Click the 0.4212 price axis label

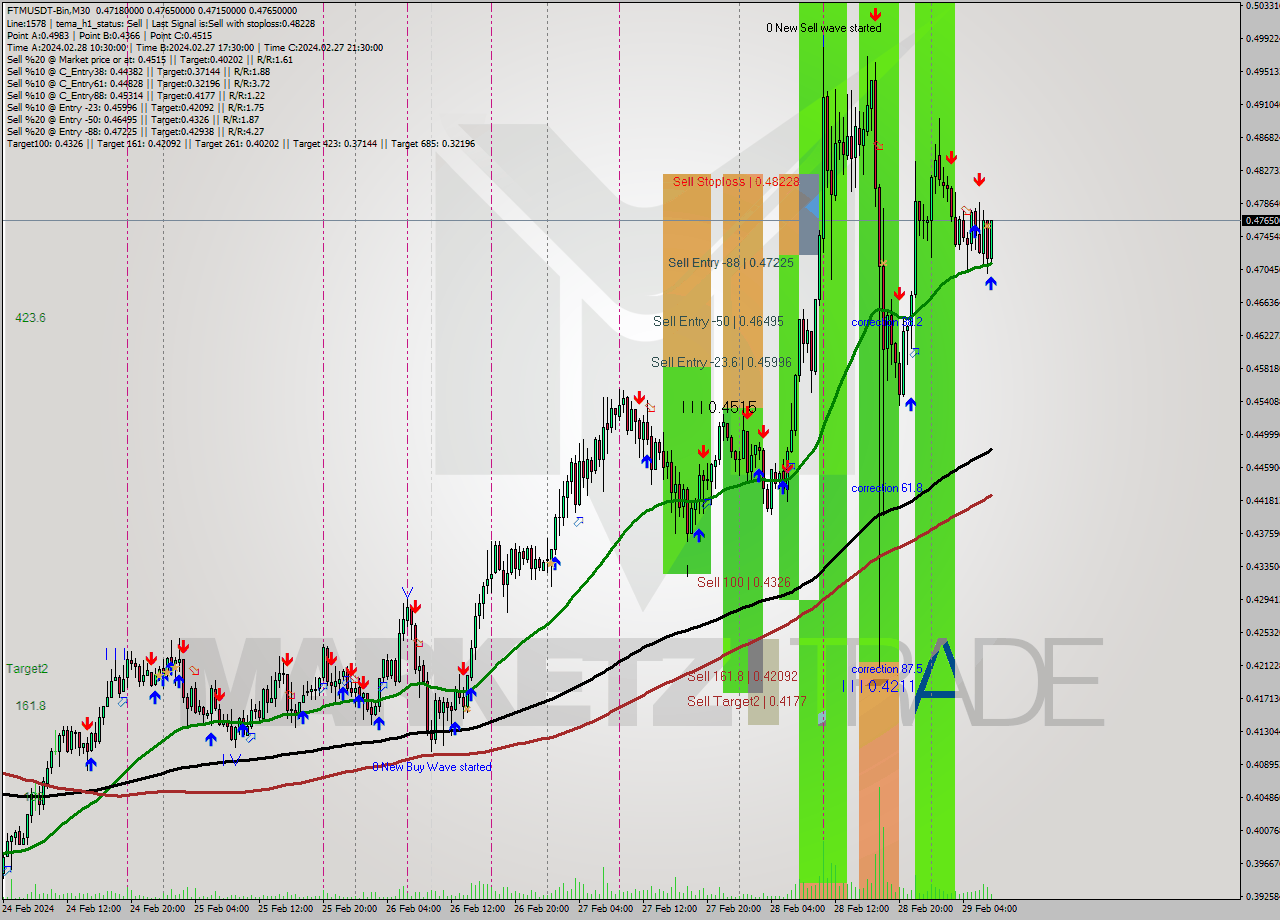coord(1261,665)
